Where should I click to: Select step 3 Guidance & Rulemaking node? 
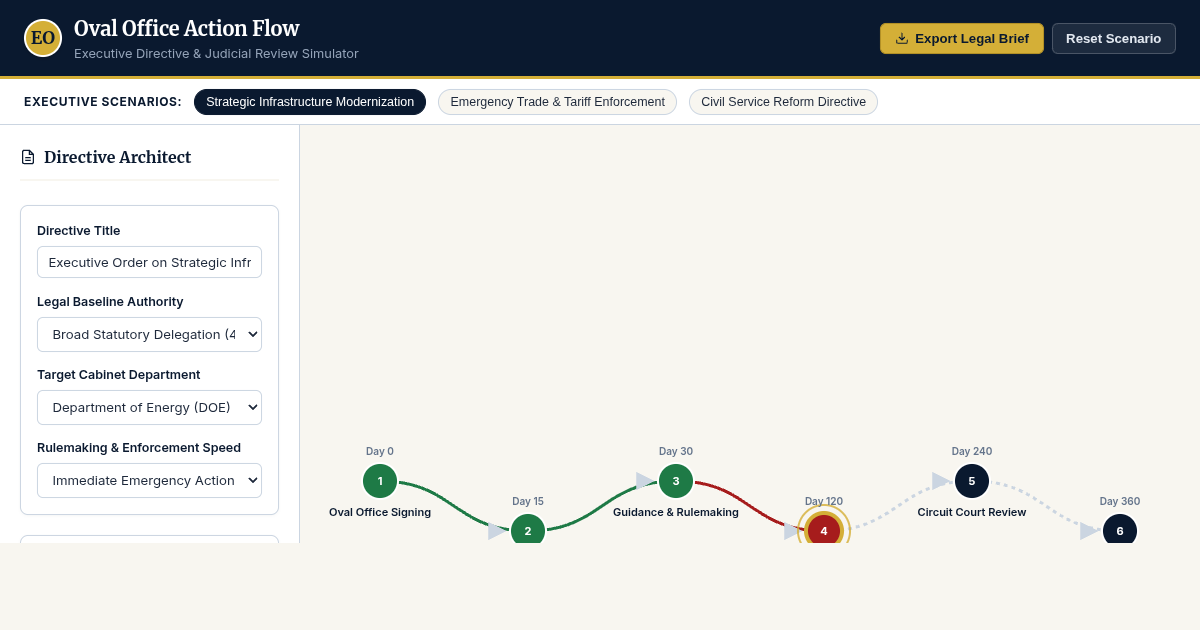[676, 481]
